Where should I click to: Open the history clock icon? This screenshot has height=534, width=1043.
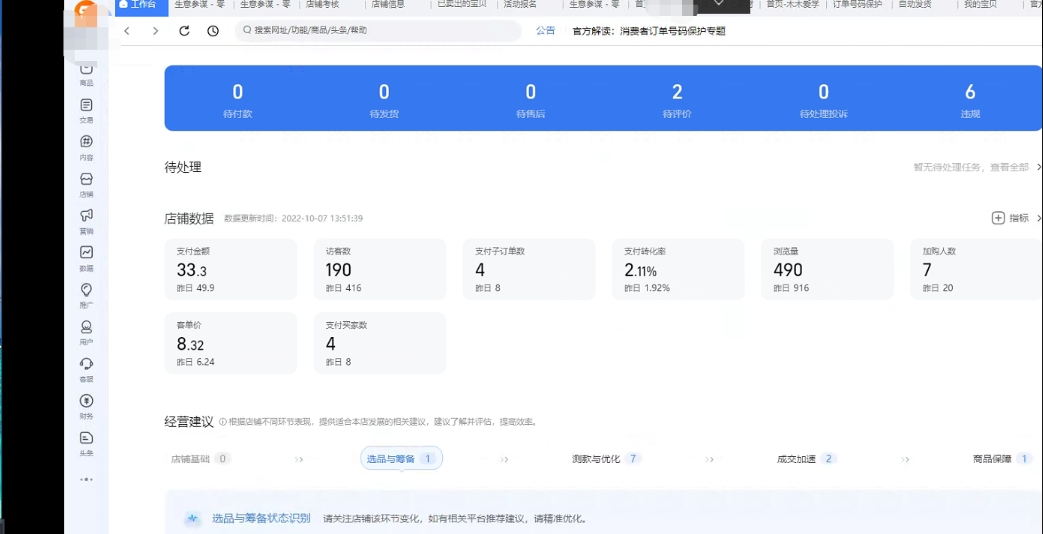click(x=213, y=31)
